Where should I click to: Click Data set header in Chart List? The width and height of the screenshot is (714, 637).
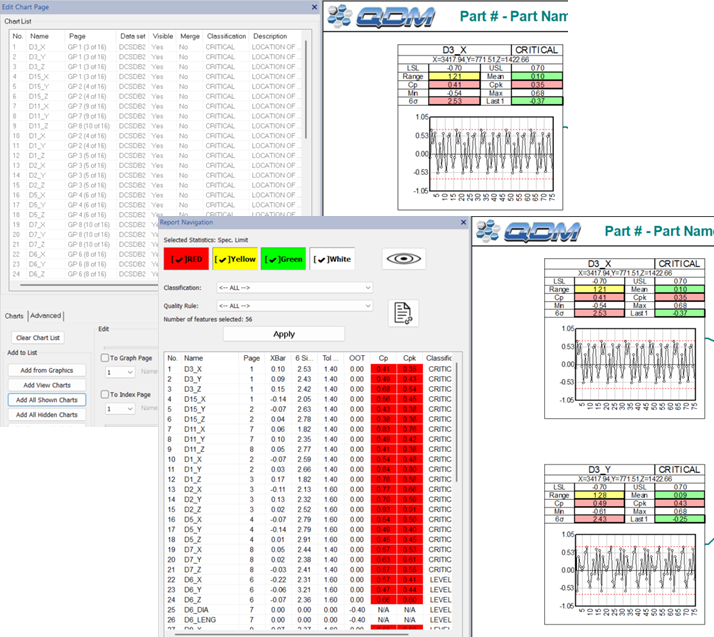coord(133,36)
